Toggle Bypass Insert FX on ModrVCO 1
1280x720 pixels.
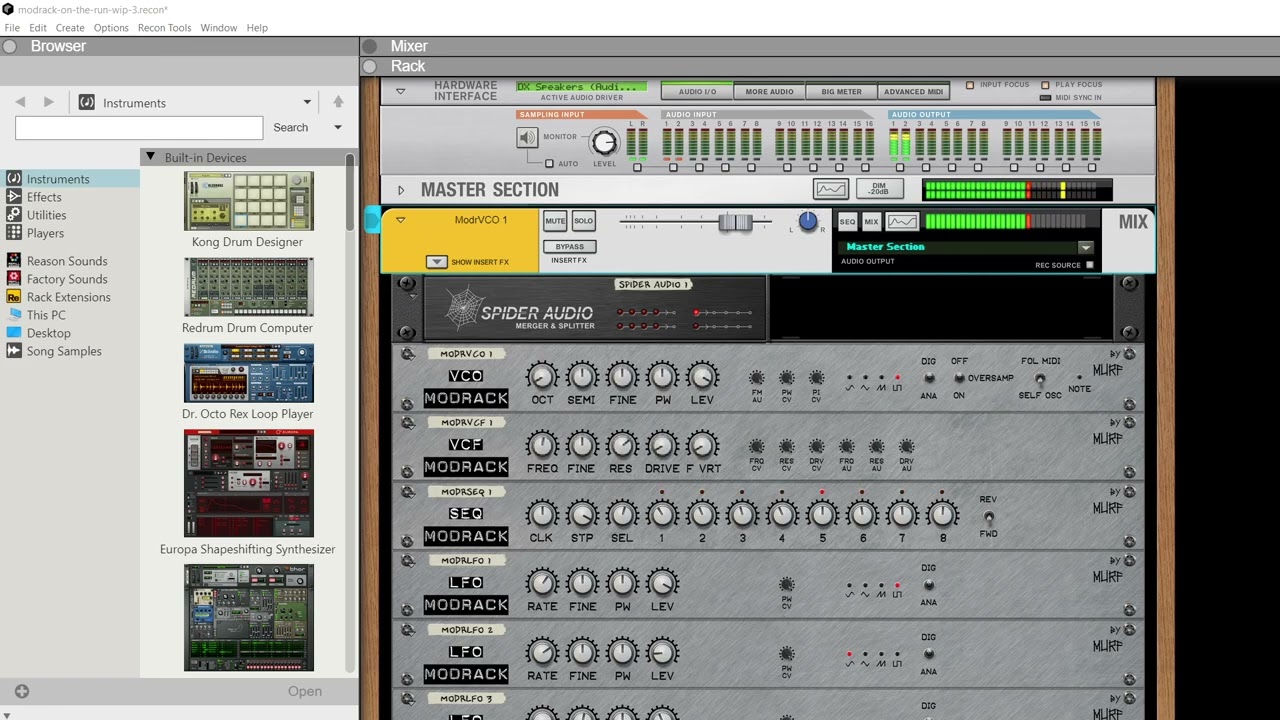(x=570, y=246)
